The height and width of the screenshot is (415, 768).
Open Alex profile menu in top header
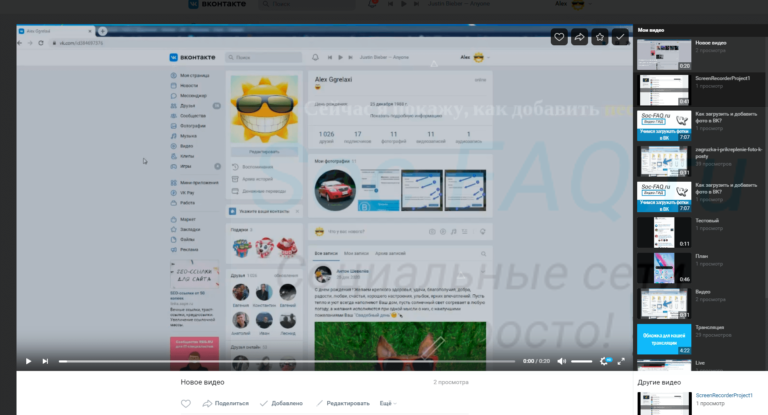pyautogui.click(x=573, y=4)
